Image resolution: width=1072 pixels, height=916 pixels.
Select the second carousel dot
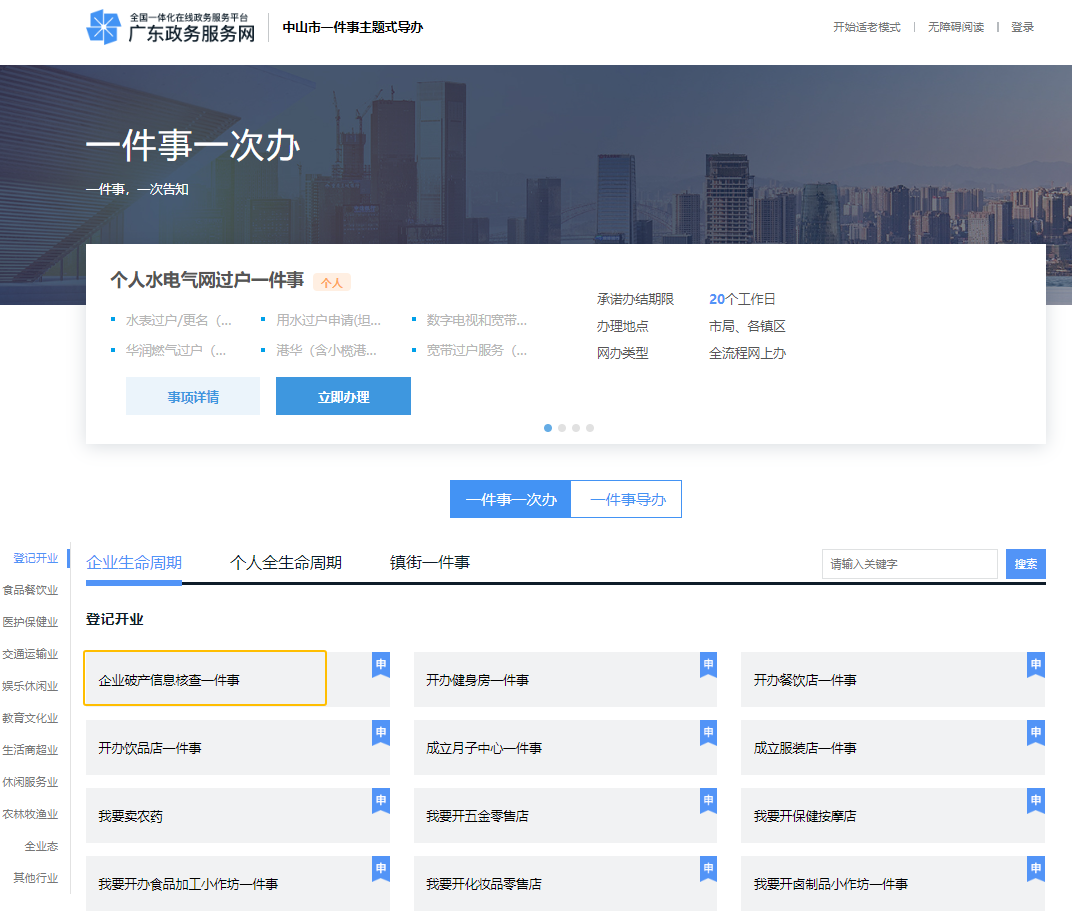pos(562,427)
